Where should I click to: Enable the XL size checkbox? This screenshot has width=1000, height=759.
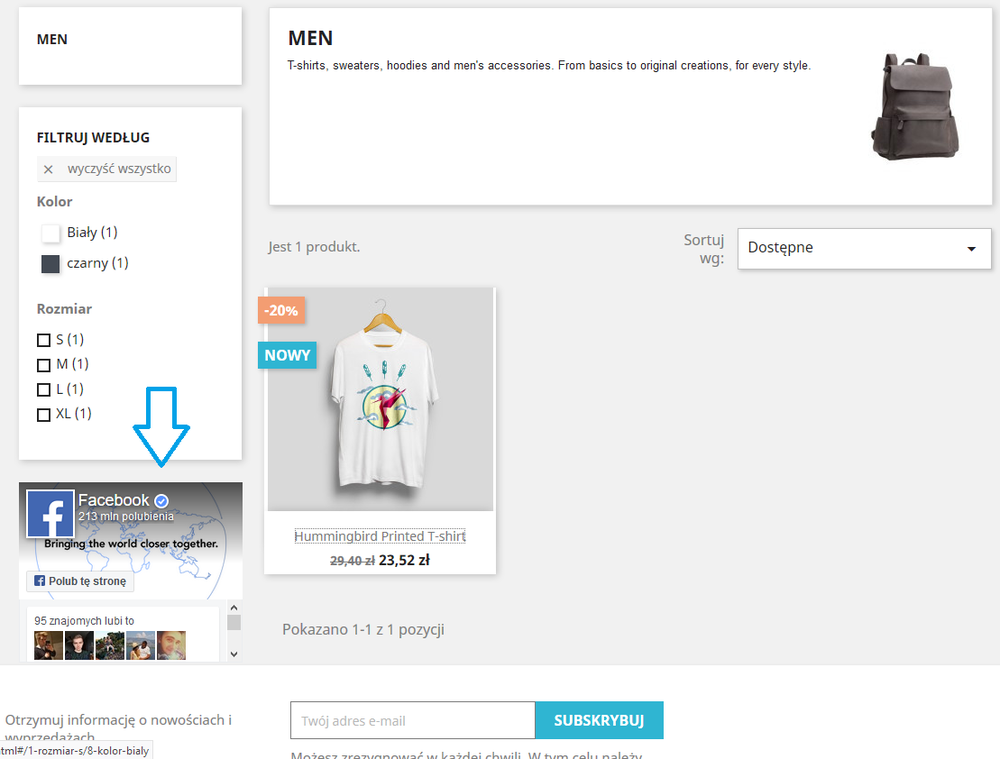(44, 414)
